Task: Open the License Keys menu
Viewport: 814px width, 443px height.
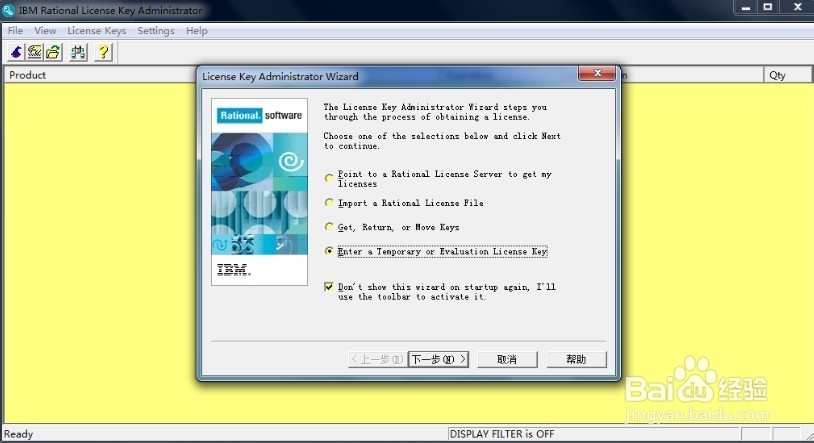Action: coord(97,31)
